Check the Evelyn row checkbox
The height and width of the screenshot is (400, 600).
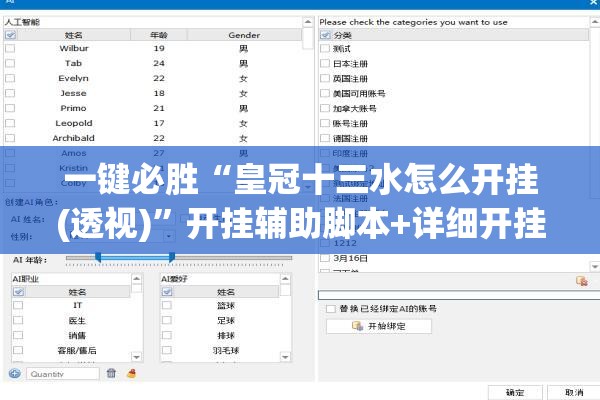pyautogui.click(x=10, y=78)
